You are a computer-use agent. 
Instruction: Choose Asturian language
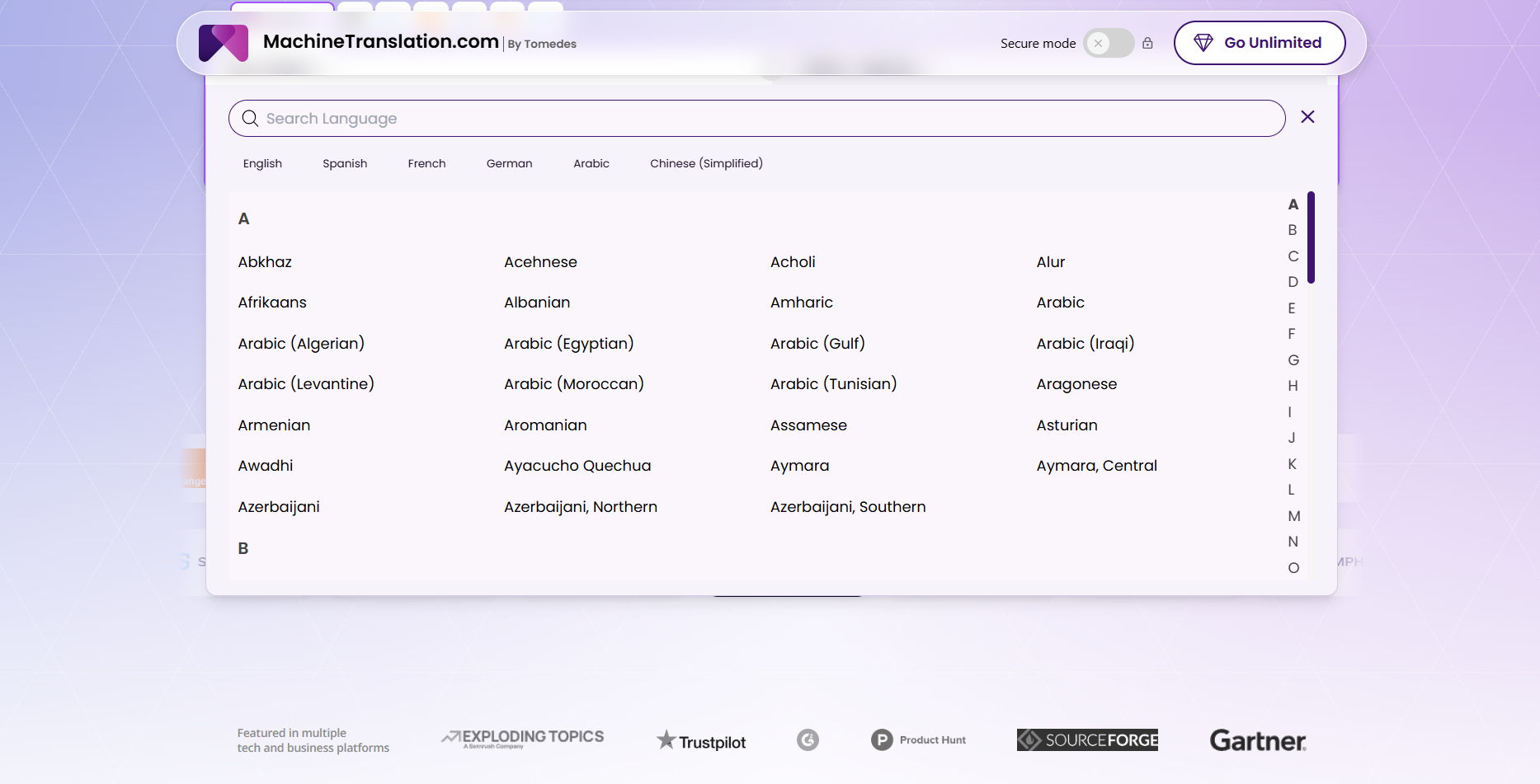[x=1067, y=425]
